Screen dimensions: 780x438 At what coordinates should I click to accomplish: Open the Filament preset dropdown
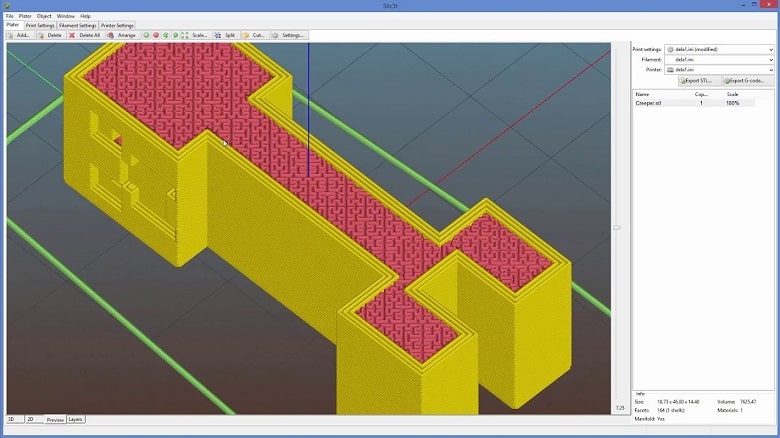click(x=719, y=60)
